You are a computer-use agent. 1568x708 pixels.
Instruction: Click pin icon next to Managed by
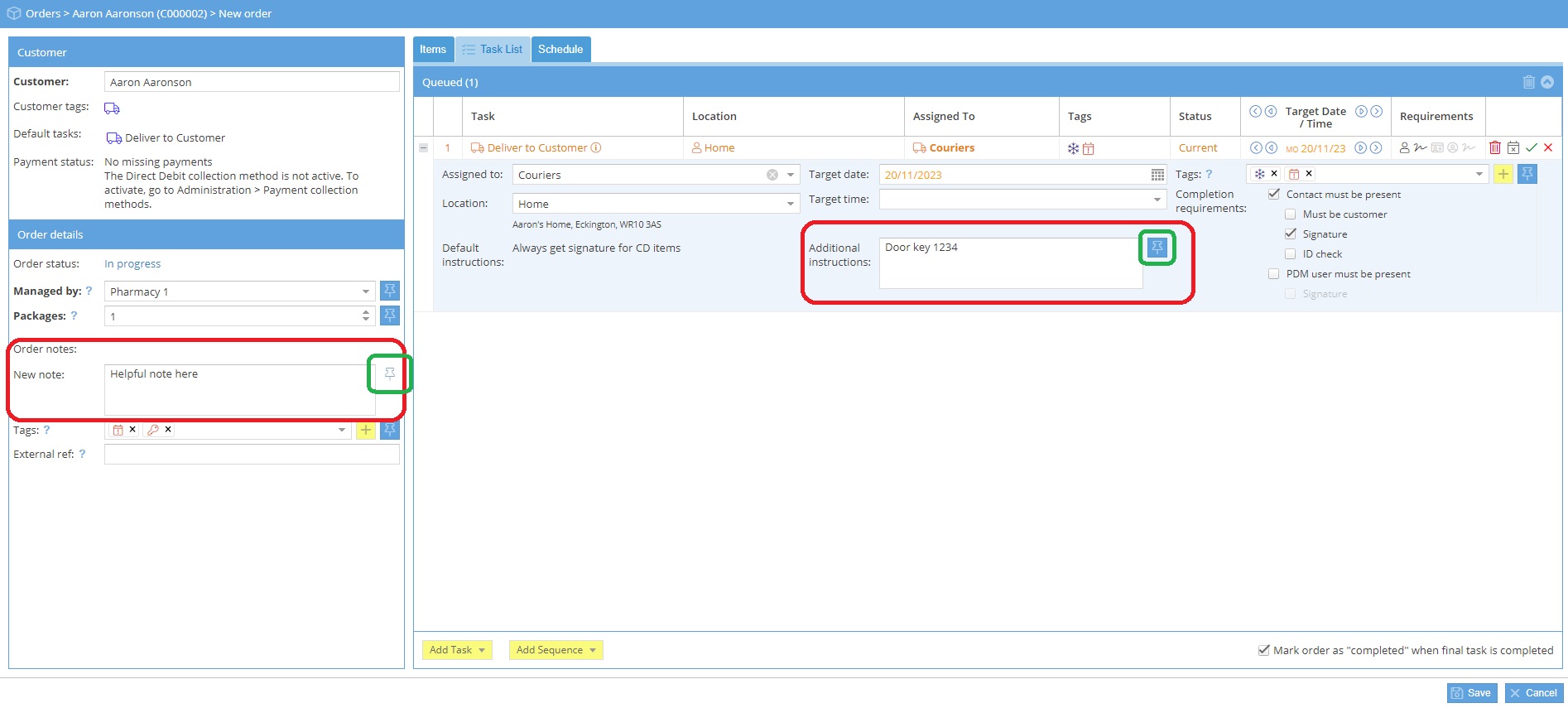tap(390, 291)
